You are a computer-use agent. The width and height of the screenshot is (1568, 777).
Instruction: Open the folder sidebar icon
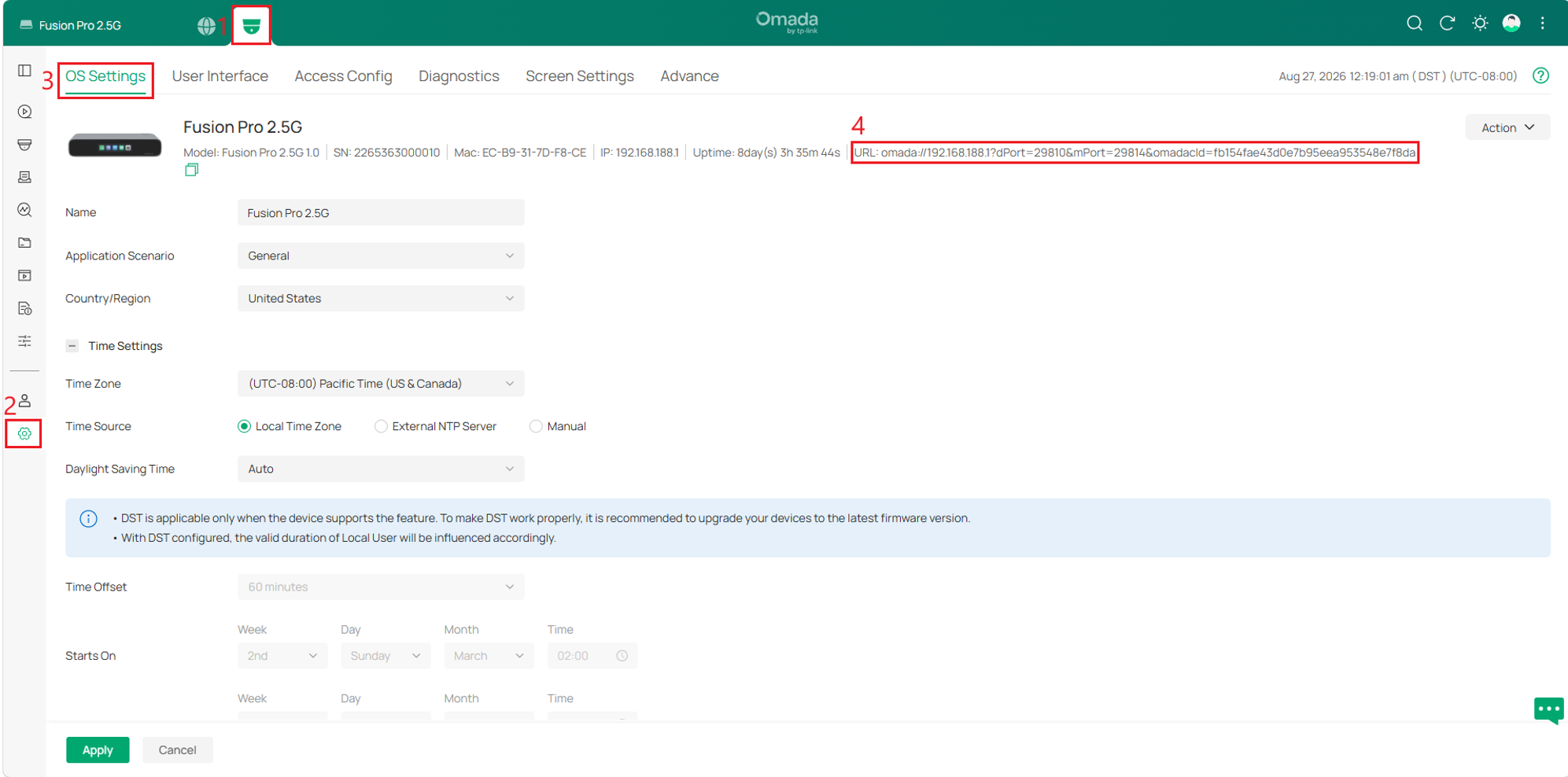[x=25, y=243]
